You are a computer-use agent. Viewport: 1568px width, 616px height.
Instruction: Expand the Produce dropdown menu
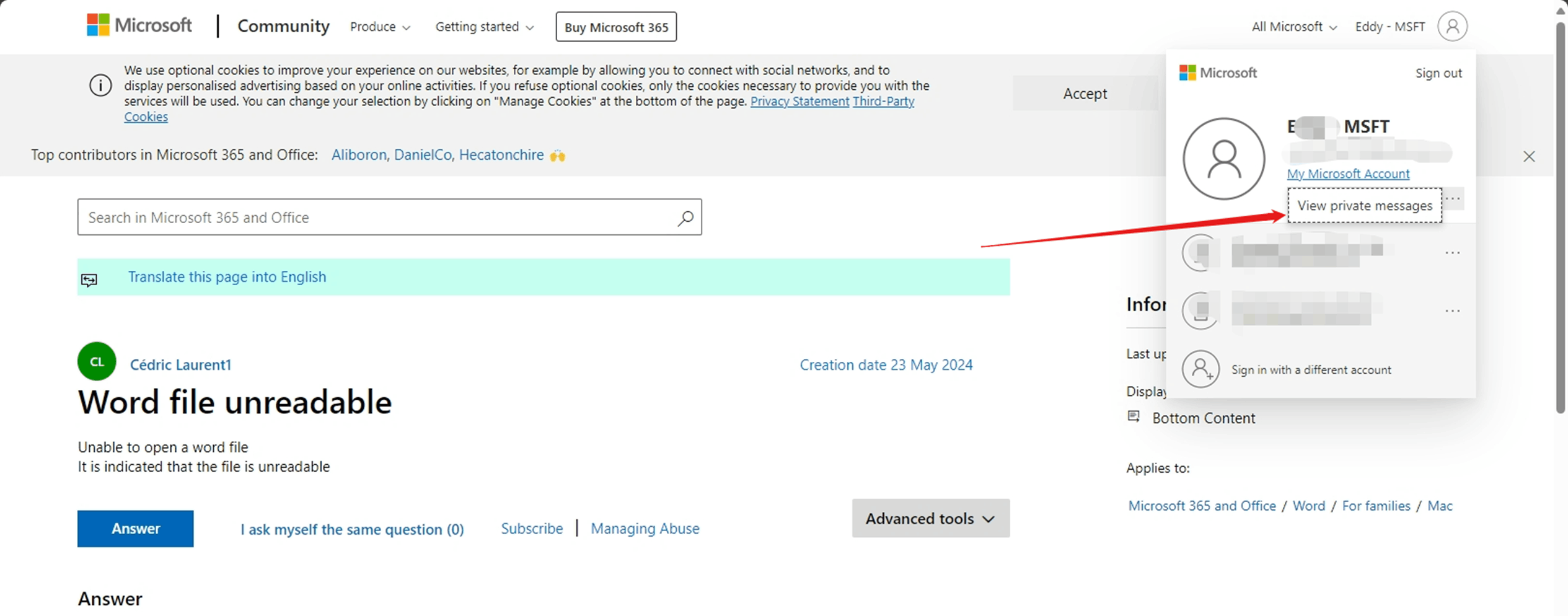380,27
